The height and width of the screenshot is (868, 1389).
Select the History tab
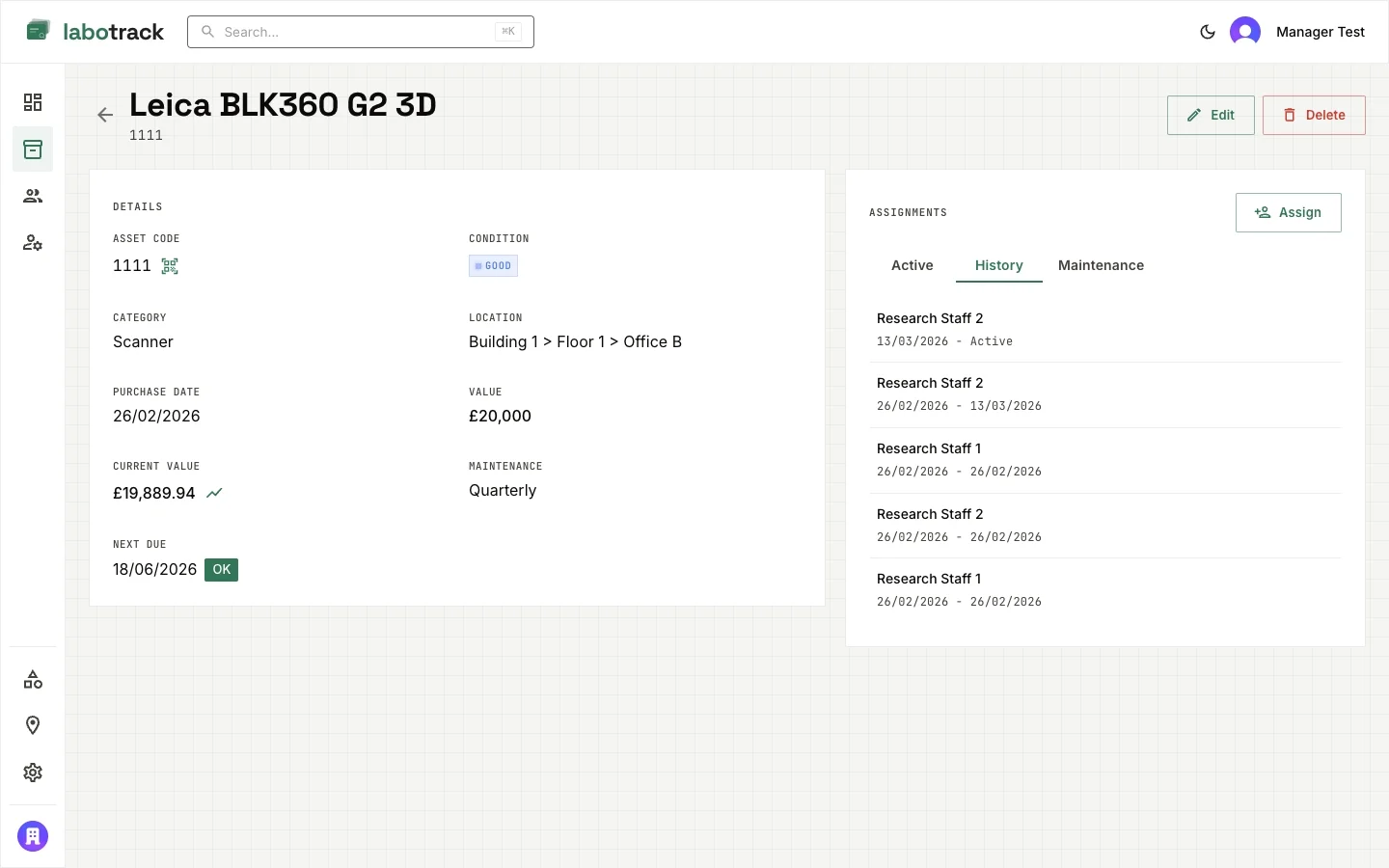pyautogui.click(x=998, y=265)
